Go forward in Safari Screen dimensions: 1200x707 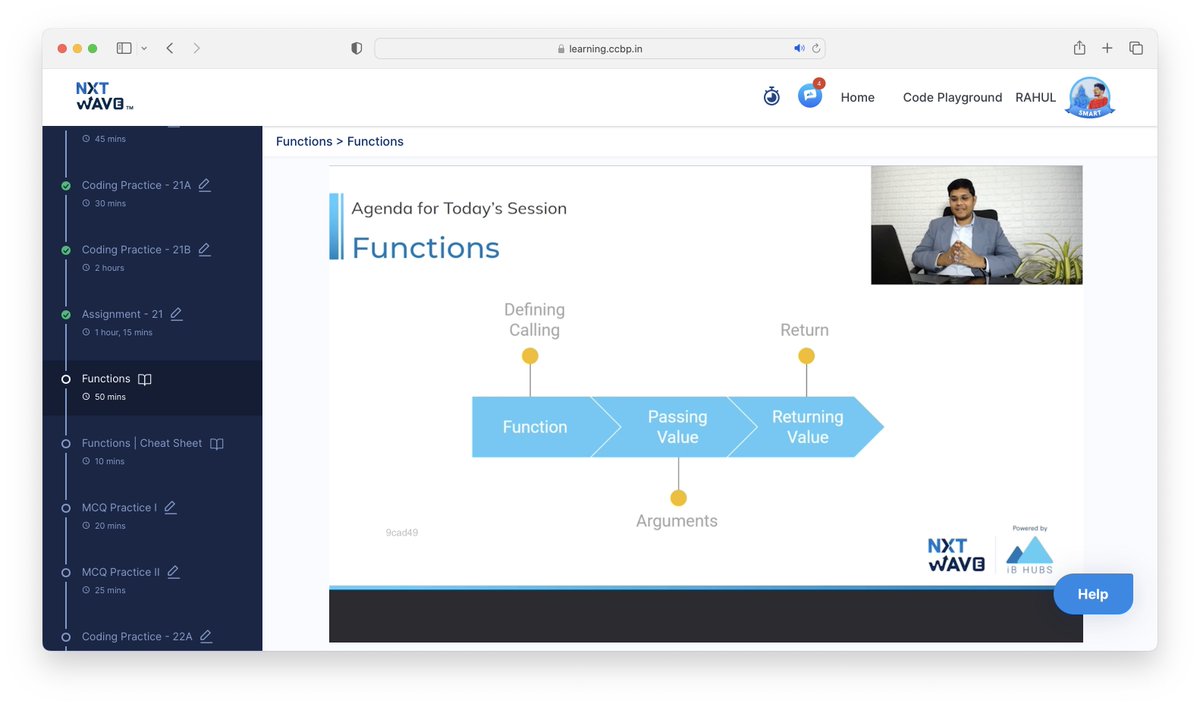tap(196, 48)
